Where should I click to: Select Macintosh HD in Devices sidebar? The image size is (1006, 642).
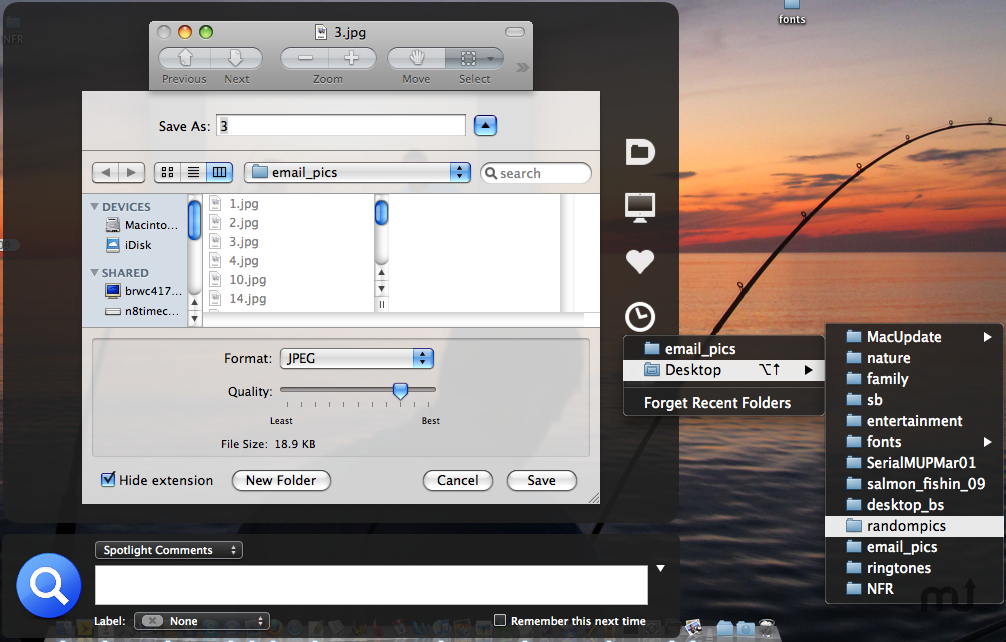(142, 224)
